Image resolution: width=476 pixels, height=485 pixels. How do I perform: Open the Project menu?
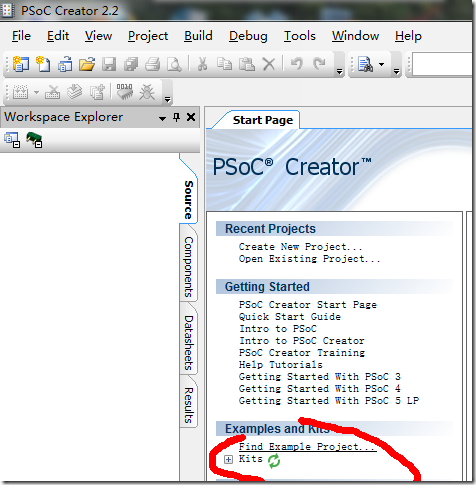pos(148,36)
